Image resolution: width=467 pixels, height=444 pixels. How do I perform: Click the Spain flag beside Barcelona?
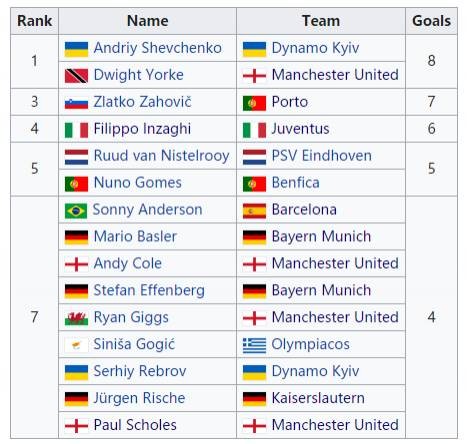(x=254, y=211)
